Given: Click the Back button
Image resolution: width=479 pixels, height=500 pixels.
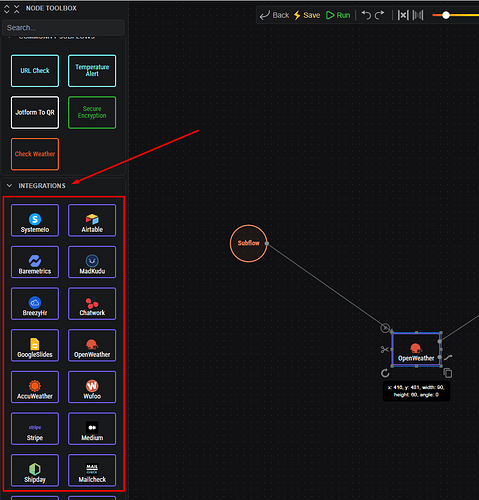Looking at the screenshot, I should pyautogui.click(x=274, y=15).
